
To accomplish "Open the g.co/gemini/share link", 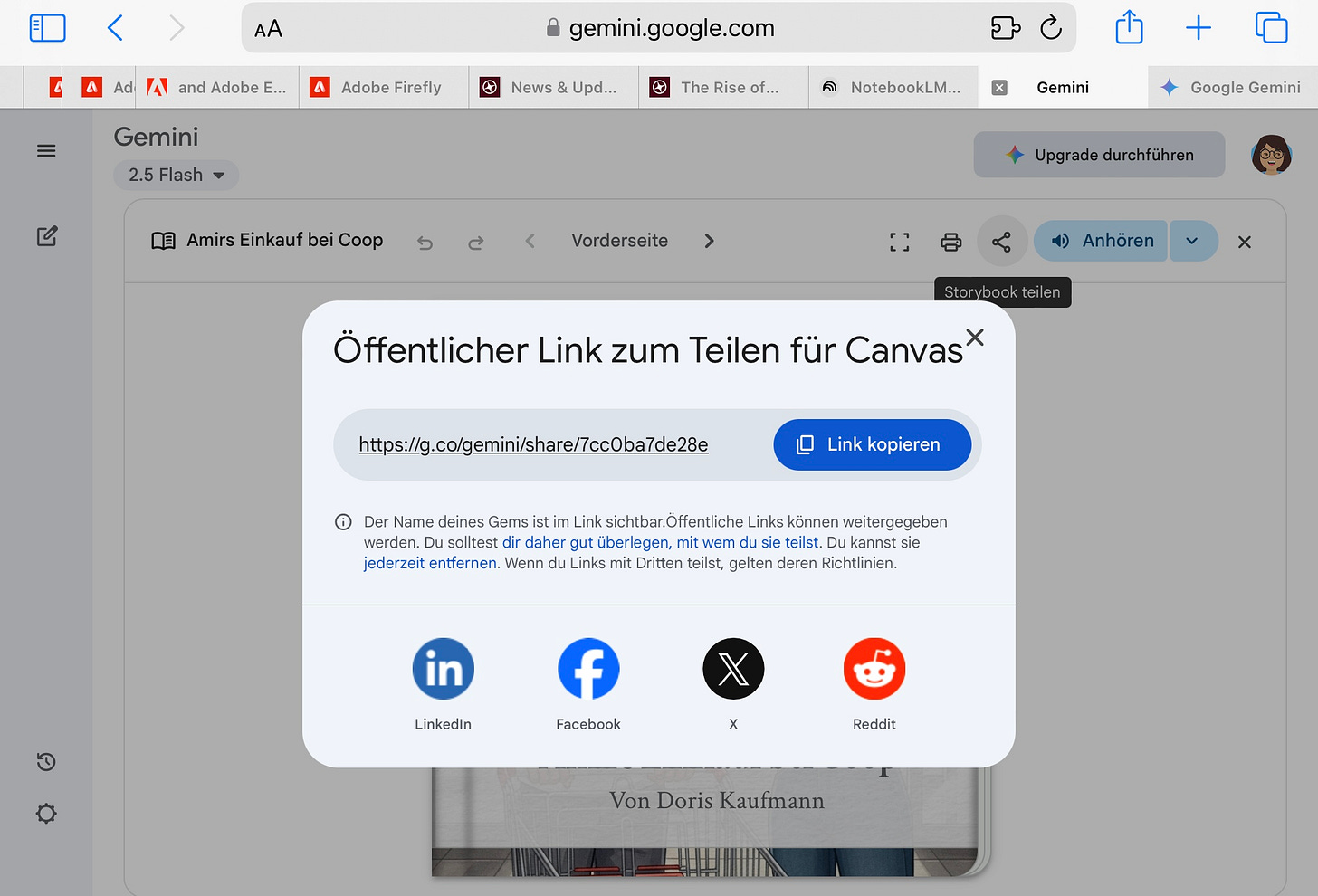I will 533,444.
